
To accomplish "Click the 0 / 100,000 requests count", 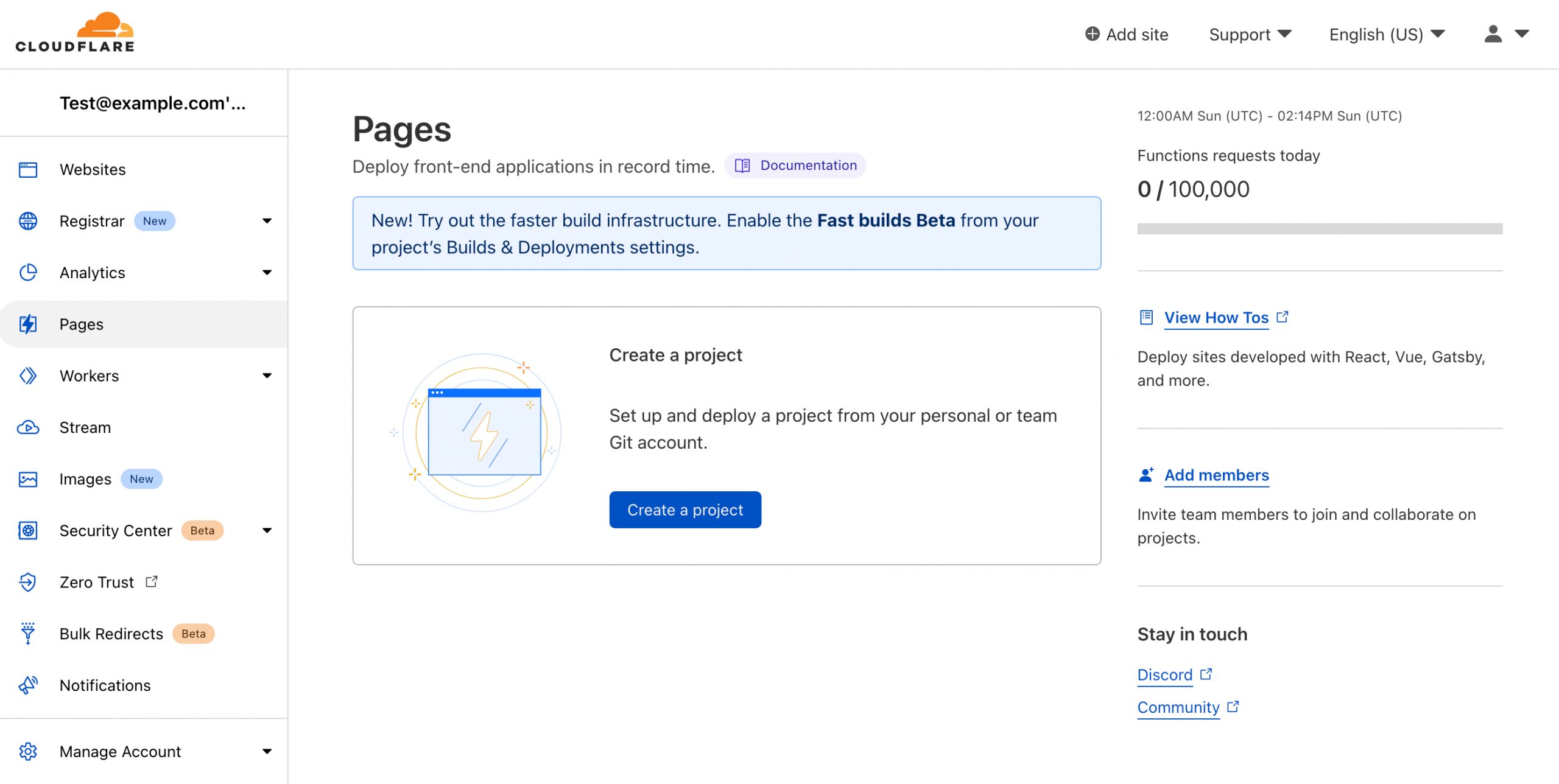I will tap(1194, 189).
